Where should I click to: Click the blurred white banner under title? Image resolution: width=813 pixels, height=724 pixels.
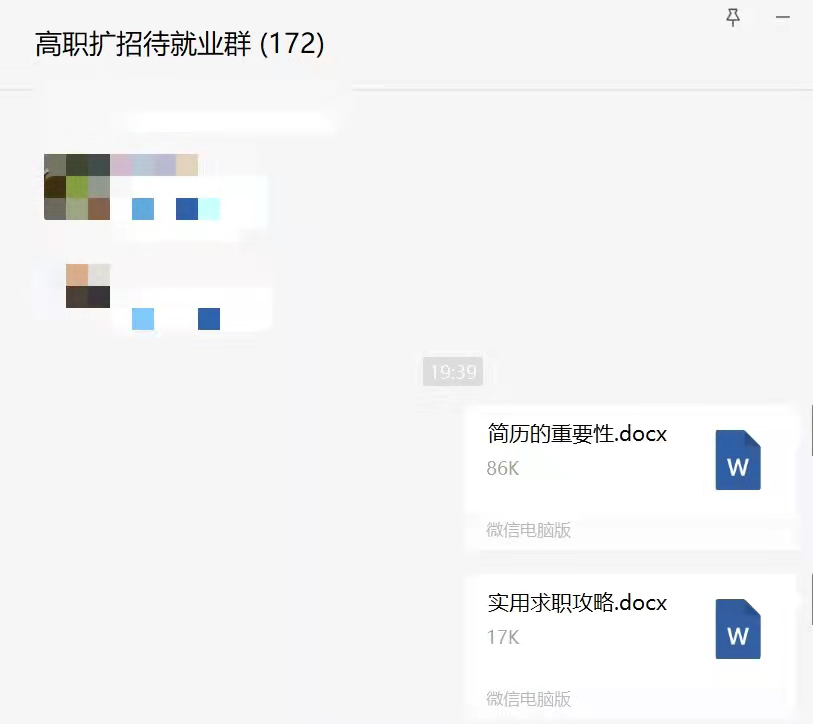(230, 121)
